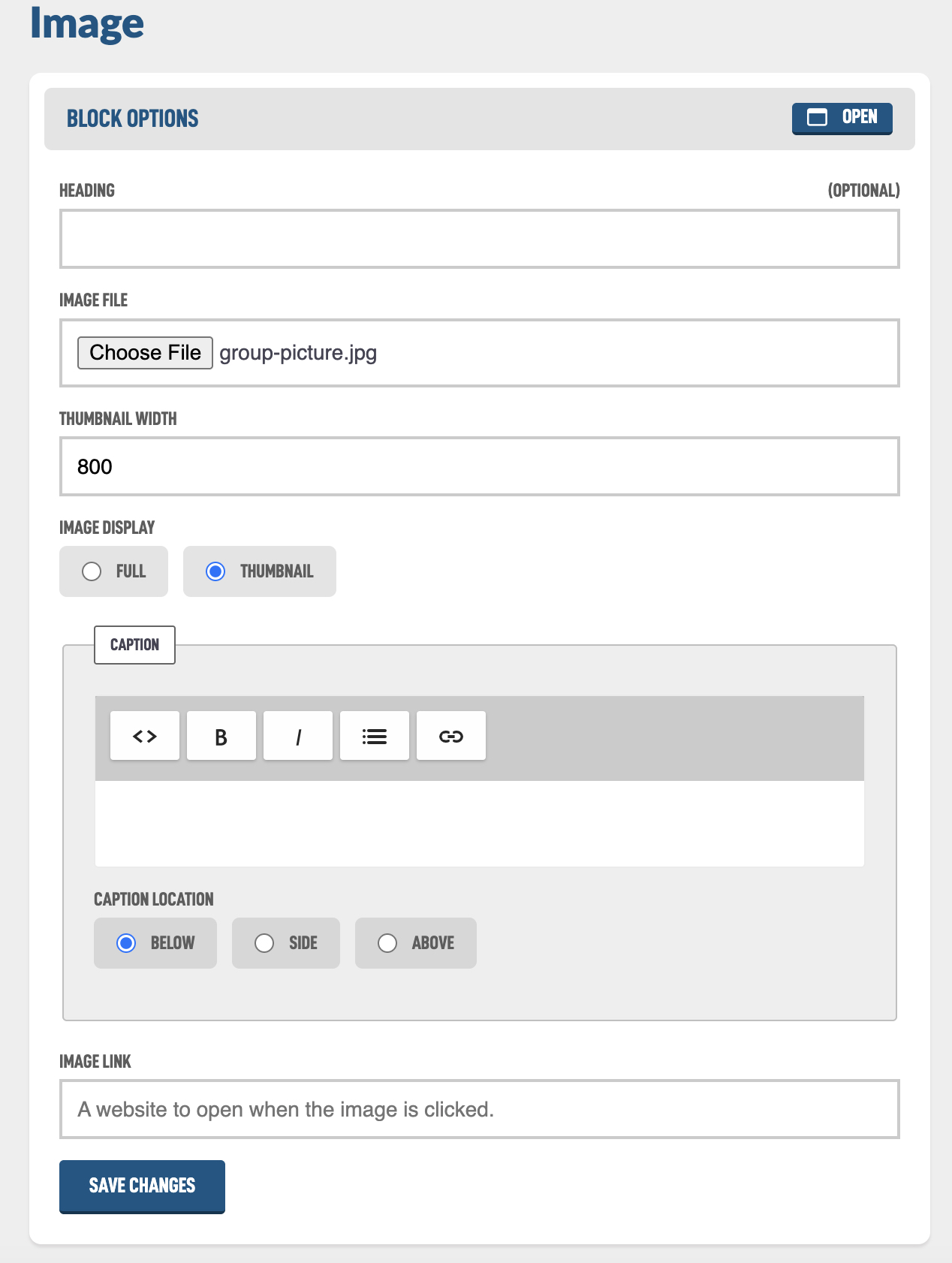Click the Block Options header bar
This screenshot has height=1263, width=952.
[x=450, y=119]
